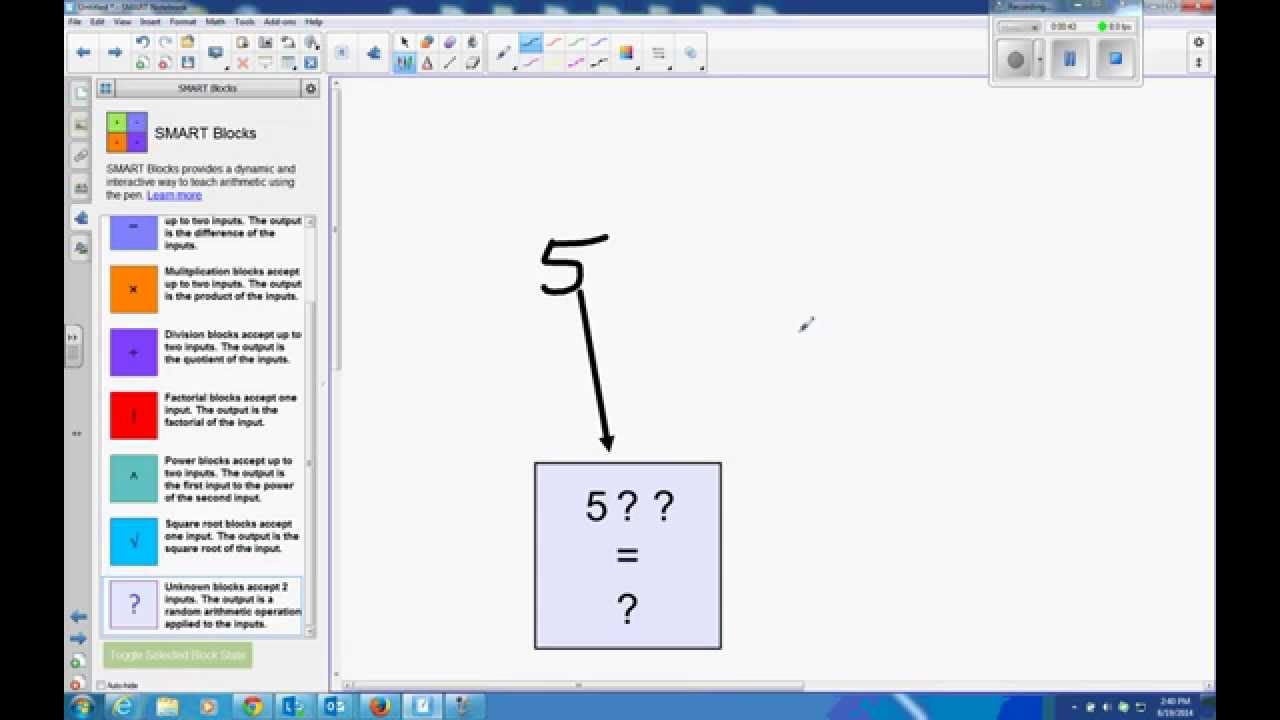
Task: Open Google Chrome from taskbar
Action: tap(251, 707)
